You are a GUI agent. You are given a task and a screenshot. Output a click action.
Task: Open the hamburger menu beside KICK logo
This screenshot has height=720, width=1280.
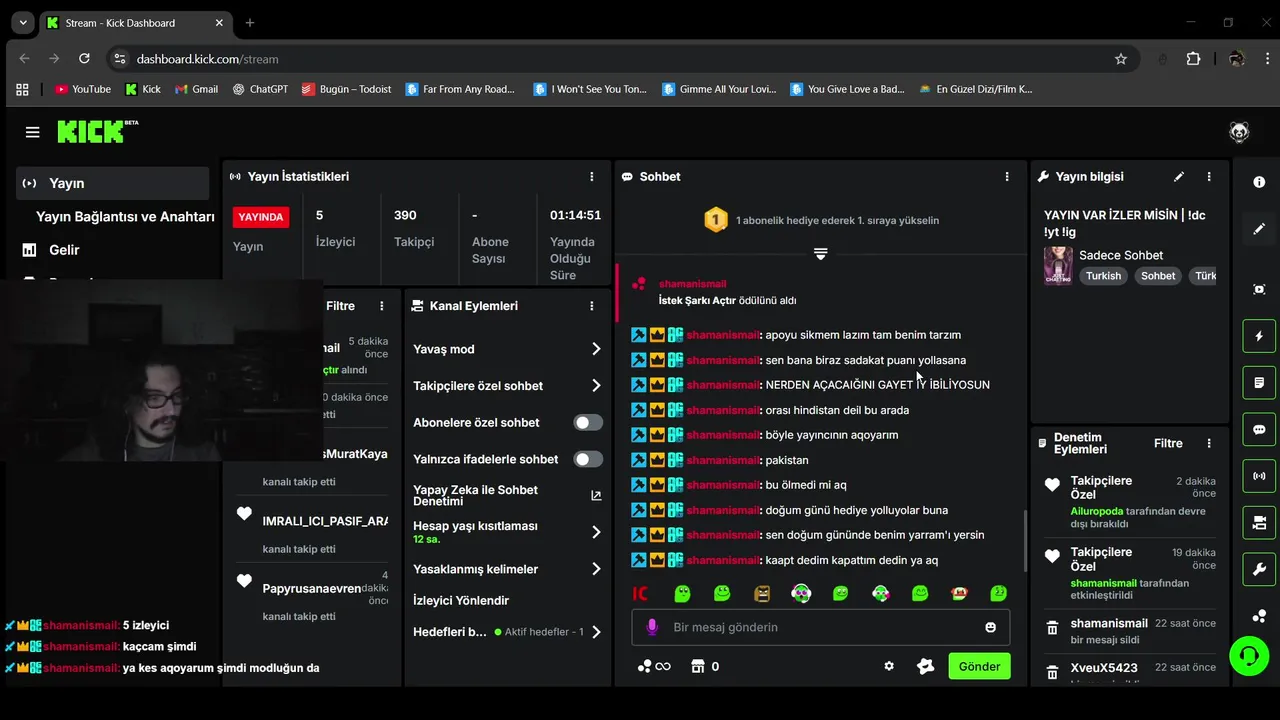point(33,132)
